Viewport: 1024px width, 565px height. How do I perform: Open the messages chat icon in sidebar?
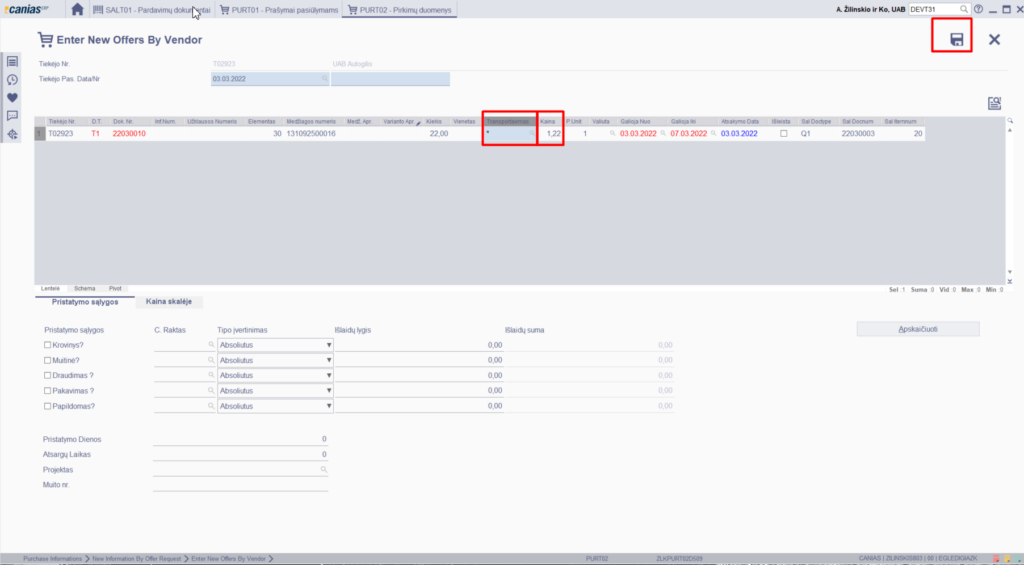click(12, 116)
